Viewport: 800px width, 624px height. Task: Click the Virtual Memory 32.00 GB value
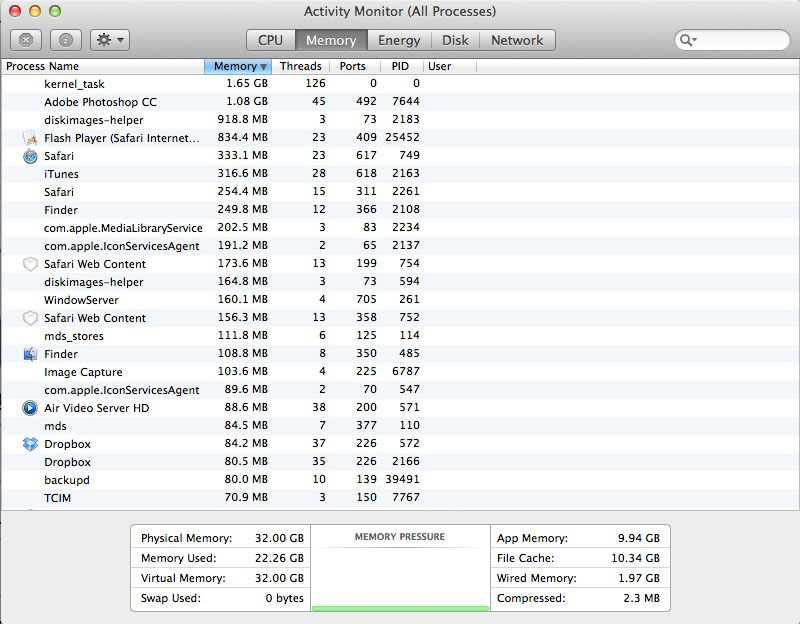pyautogui.click(x=279, y=578)
